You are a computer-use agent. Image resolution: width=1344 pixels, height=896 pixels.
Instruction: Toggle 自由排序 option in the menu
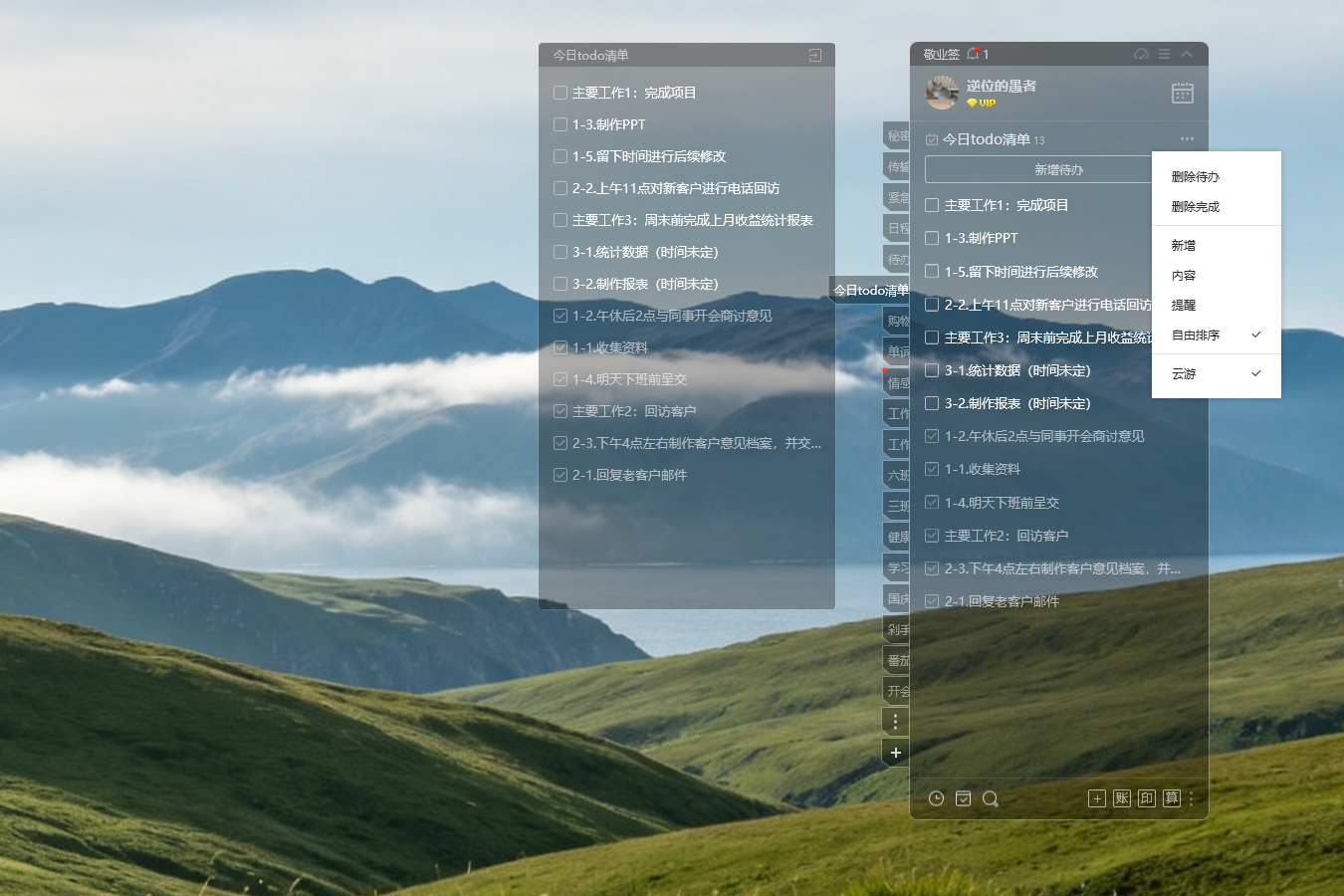[x=1217, y=335]
